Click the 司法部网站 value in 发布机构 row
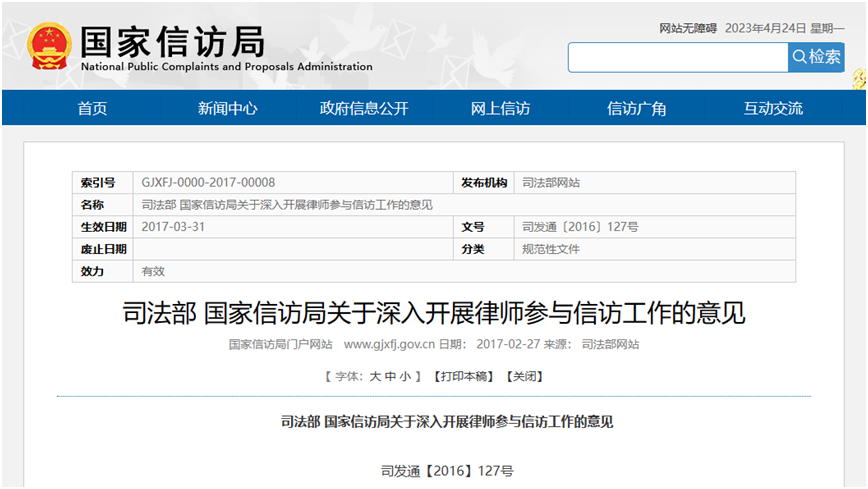 (551, 183)
